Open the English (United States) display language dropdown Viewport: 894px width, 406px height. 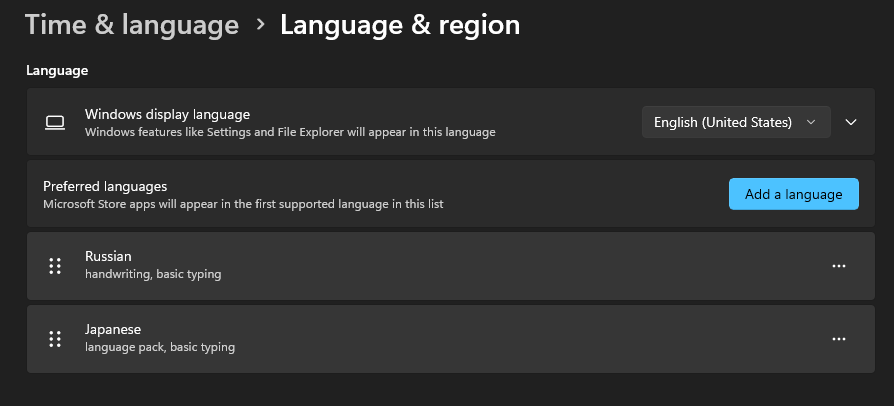[x=735, y=122]
